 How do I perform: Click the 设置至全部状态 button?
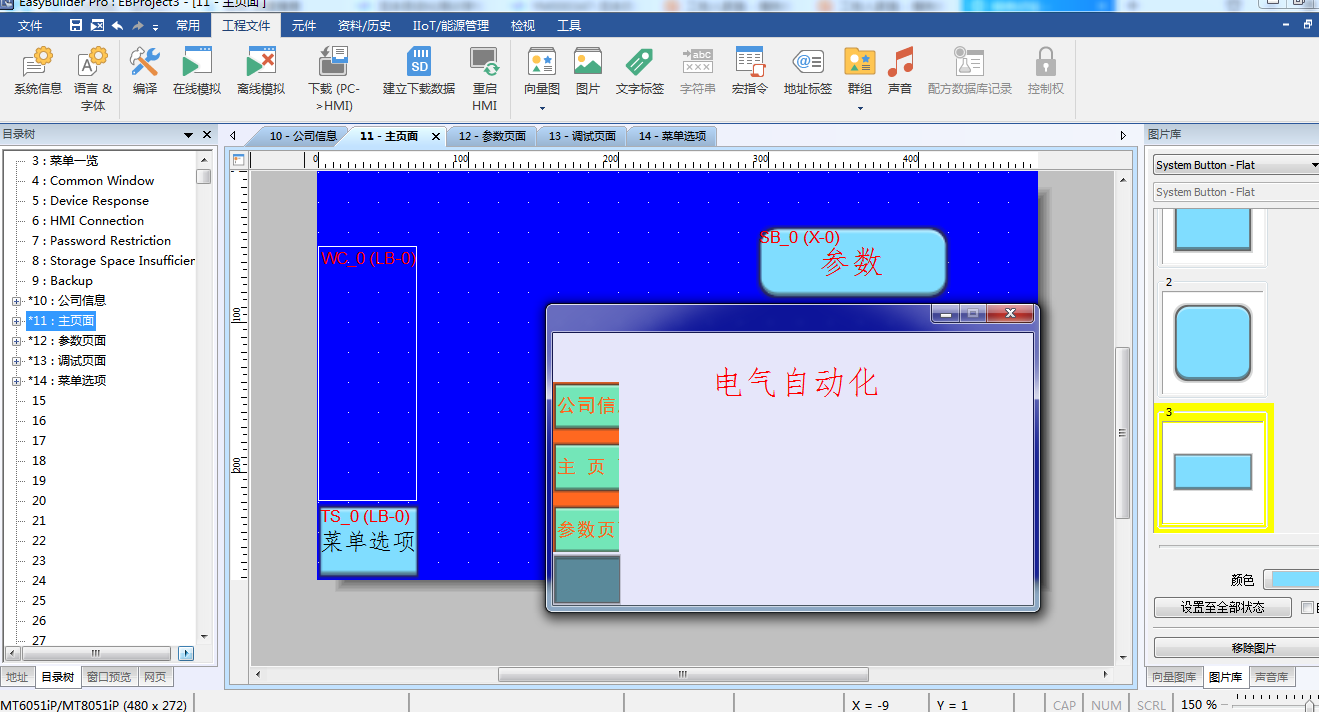coord(1221,607)
